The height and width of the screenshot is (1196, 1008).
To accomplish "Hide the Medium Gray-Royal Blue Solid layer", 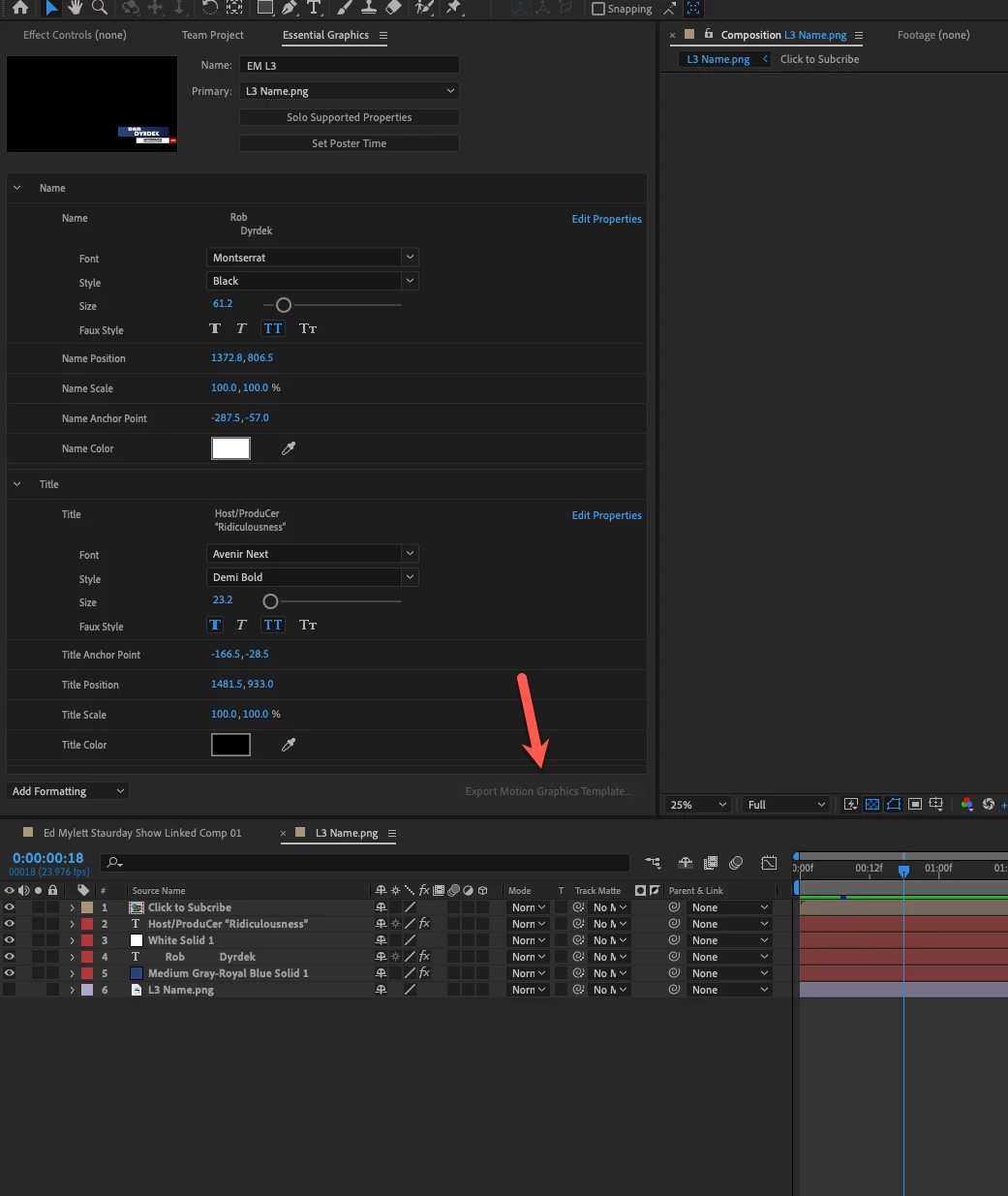I will tap(10, 973).
